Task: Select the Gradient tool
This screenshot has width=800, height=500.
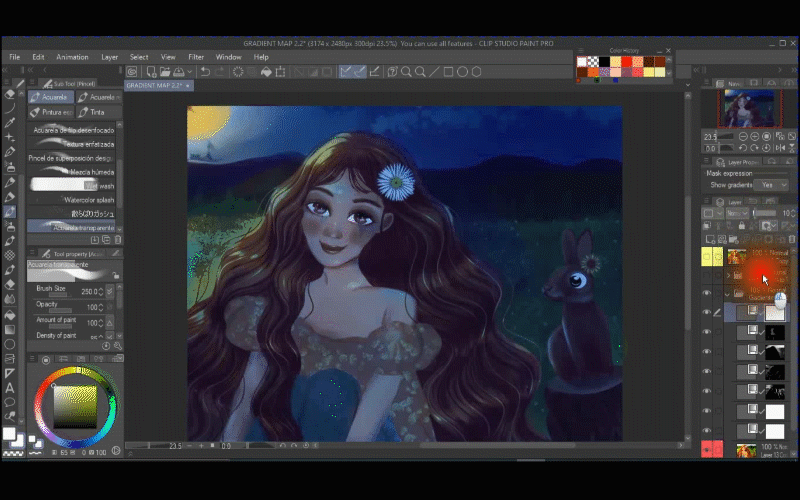Action: coord(10,328)
